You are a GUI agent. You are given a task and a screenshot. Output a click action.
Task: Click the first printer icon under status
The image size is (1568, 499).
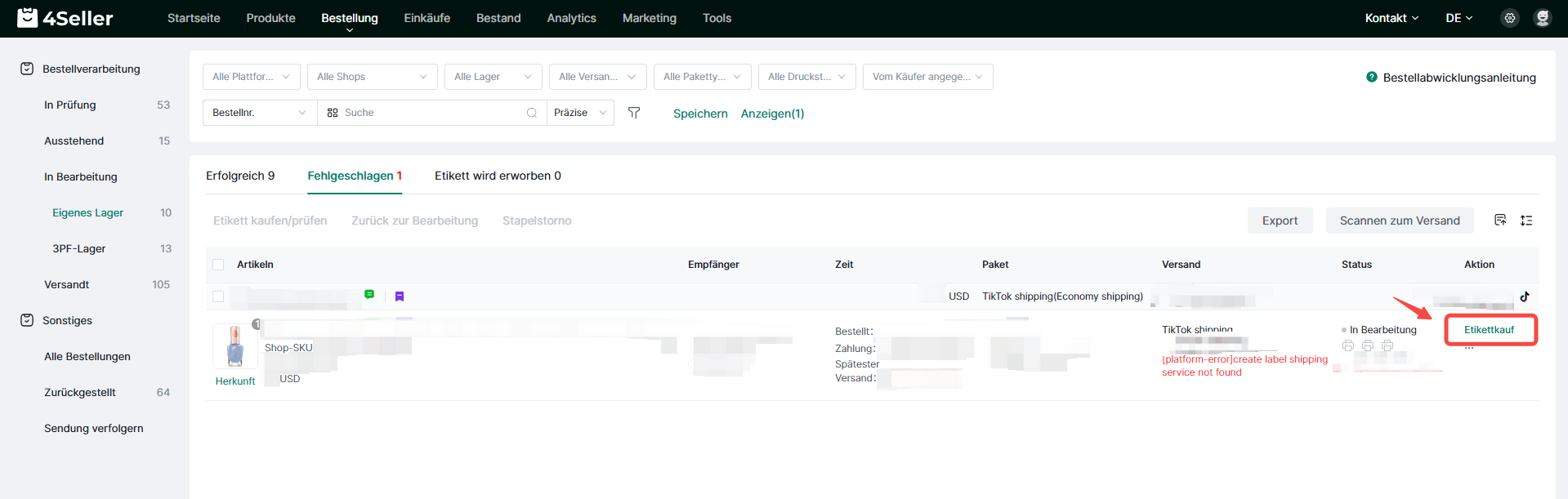point(1348,345)
